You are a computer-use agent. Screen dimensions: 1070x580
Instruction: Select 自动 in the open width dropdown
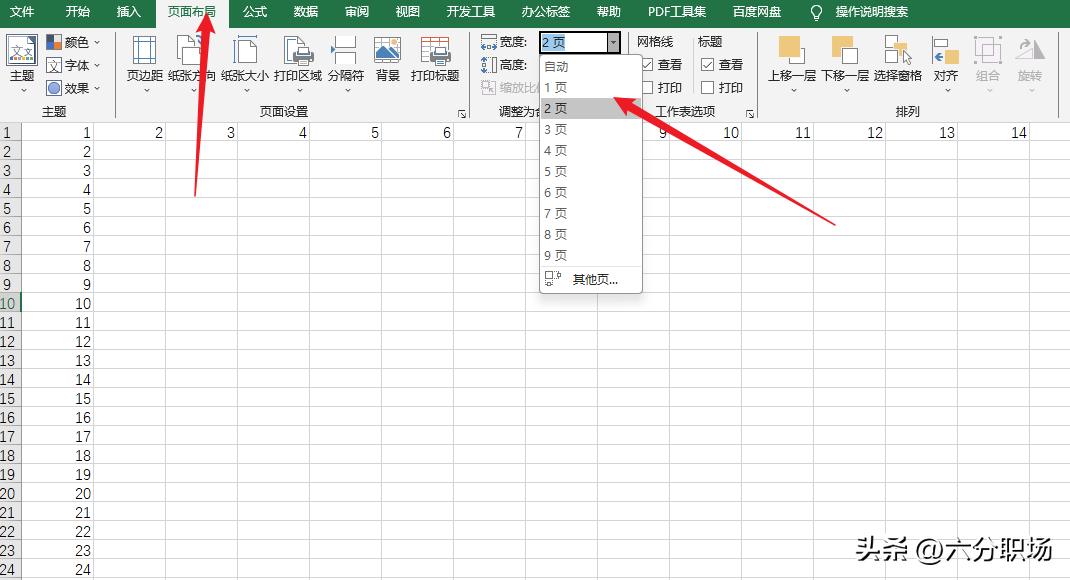pyautogui.click(x=556, y=65)
